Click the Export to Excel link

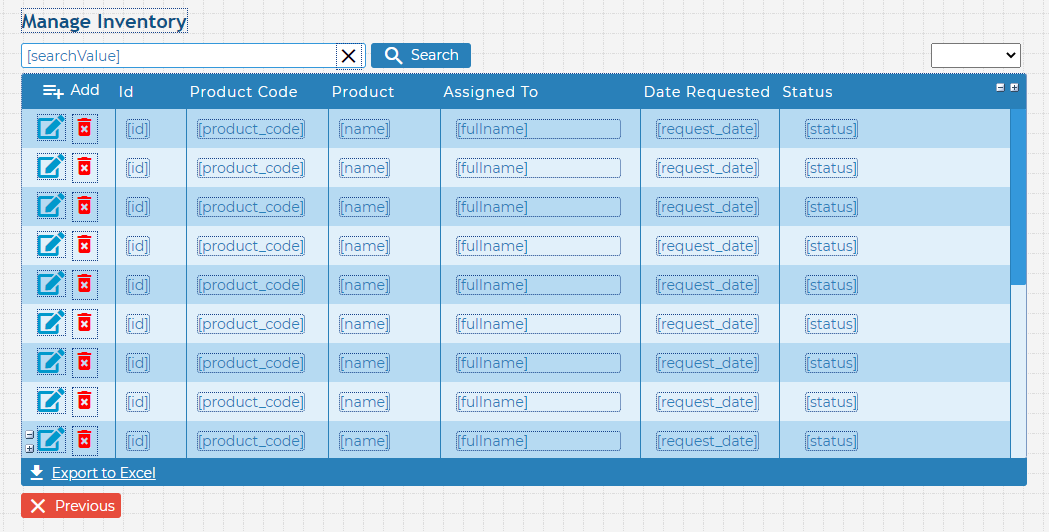pyautogui.click(x=104, y=473)
